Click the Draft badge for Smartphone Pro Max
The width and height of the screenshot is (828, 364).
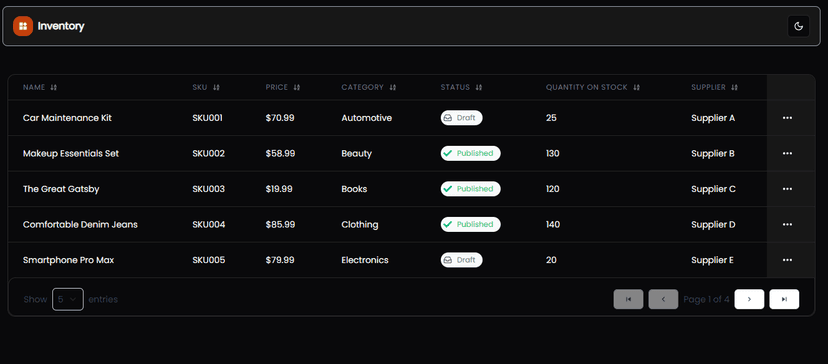(462, 260)
